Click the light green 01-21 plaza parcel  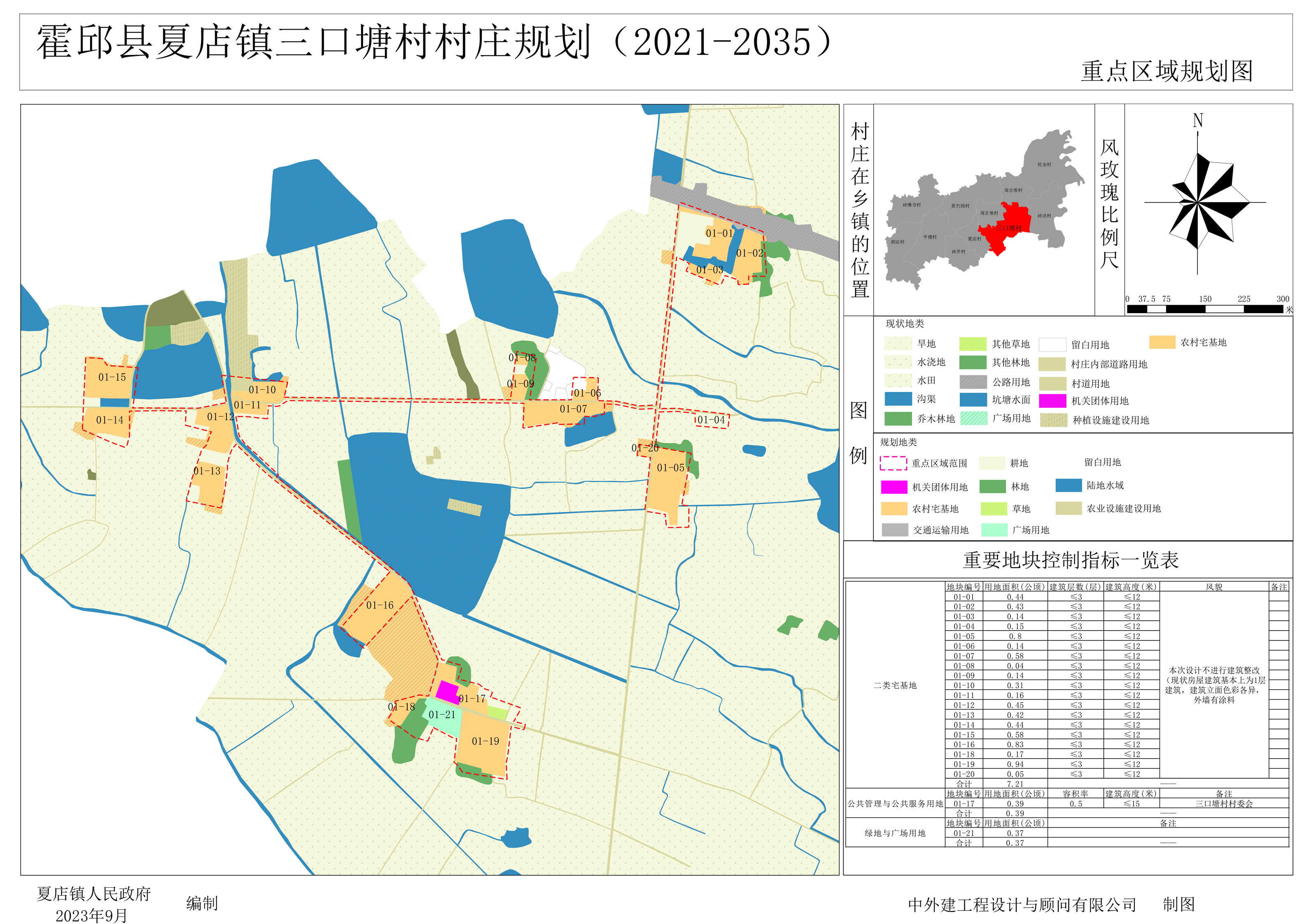tap(443, 721)
